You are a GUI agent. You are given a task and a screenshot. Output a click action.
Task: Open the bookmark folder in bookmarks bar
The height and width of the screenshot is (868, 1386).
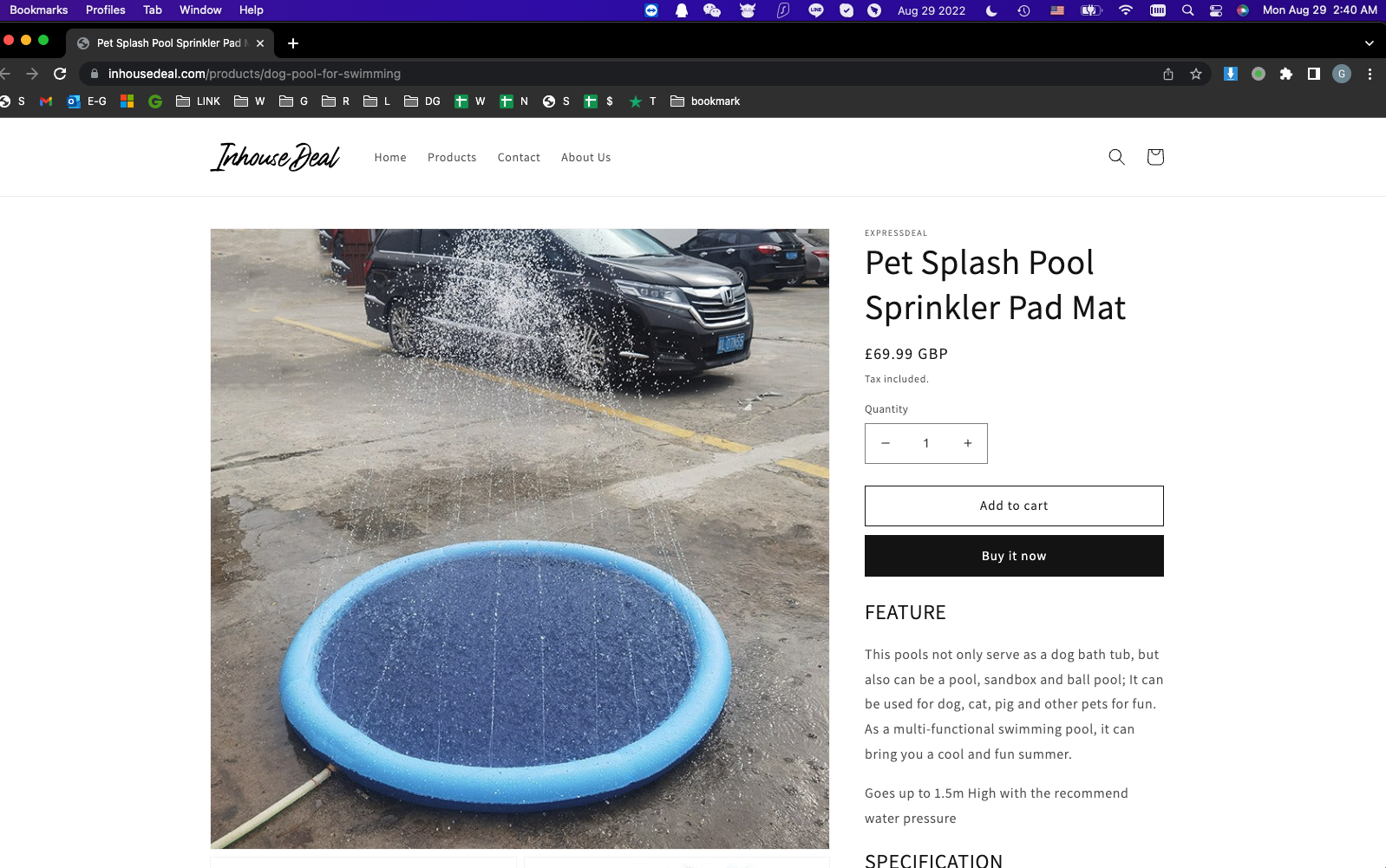coord(705,101)
